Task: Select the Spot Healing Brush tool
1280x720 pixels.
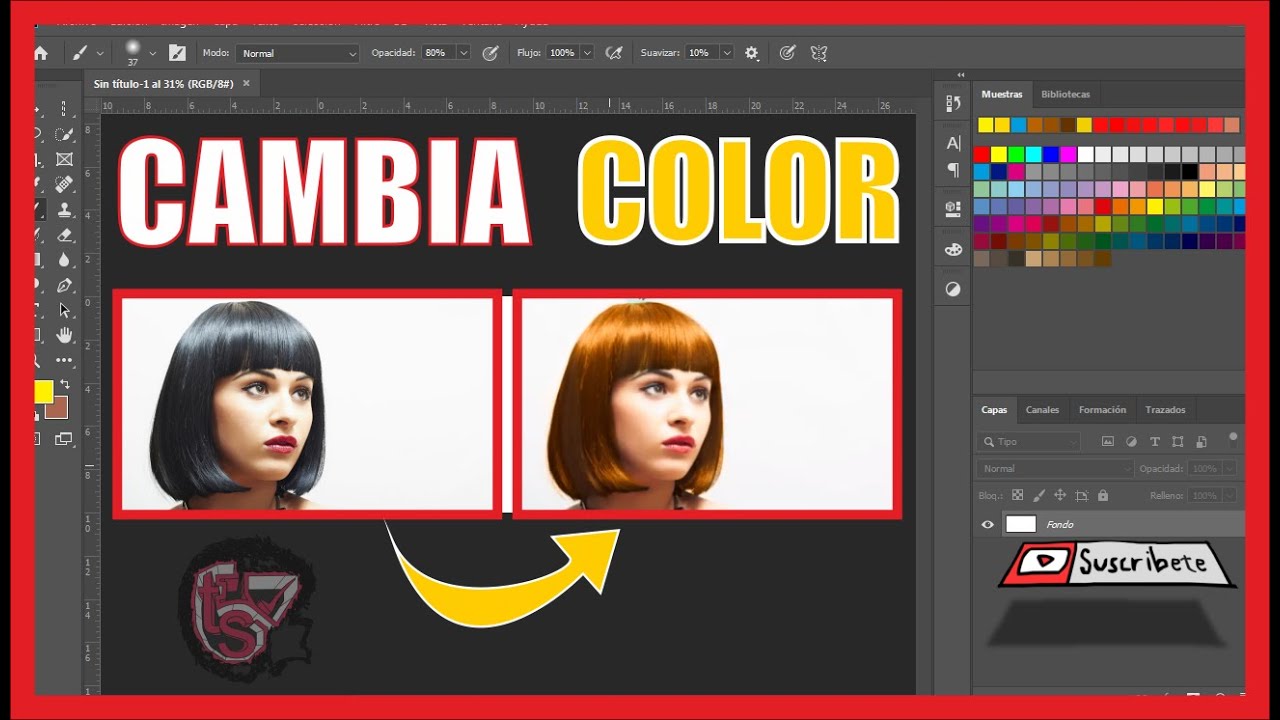Action: pos(64,184)
